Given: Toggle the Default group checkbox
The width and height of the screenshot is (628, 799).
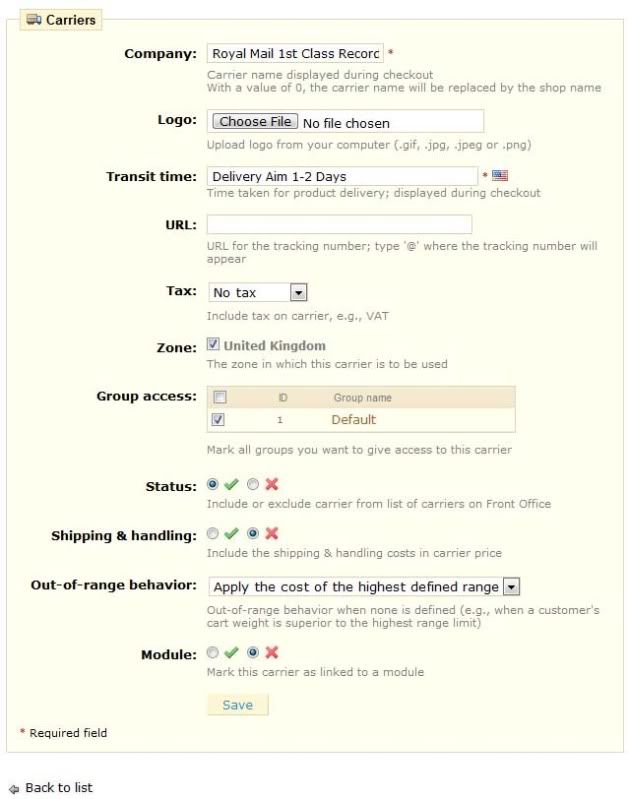Looking at the screenshot, I should coord(219,420).
